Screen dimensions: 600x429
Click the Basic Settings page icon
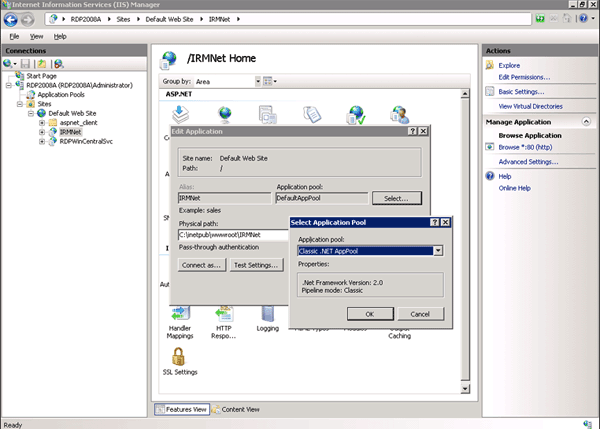(490, 91)
